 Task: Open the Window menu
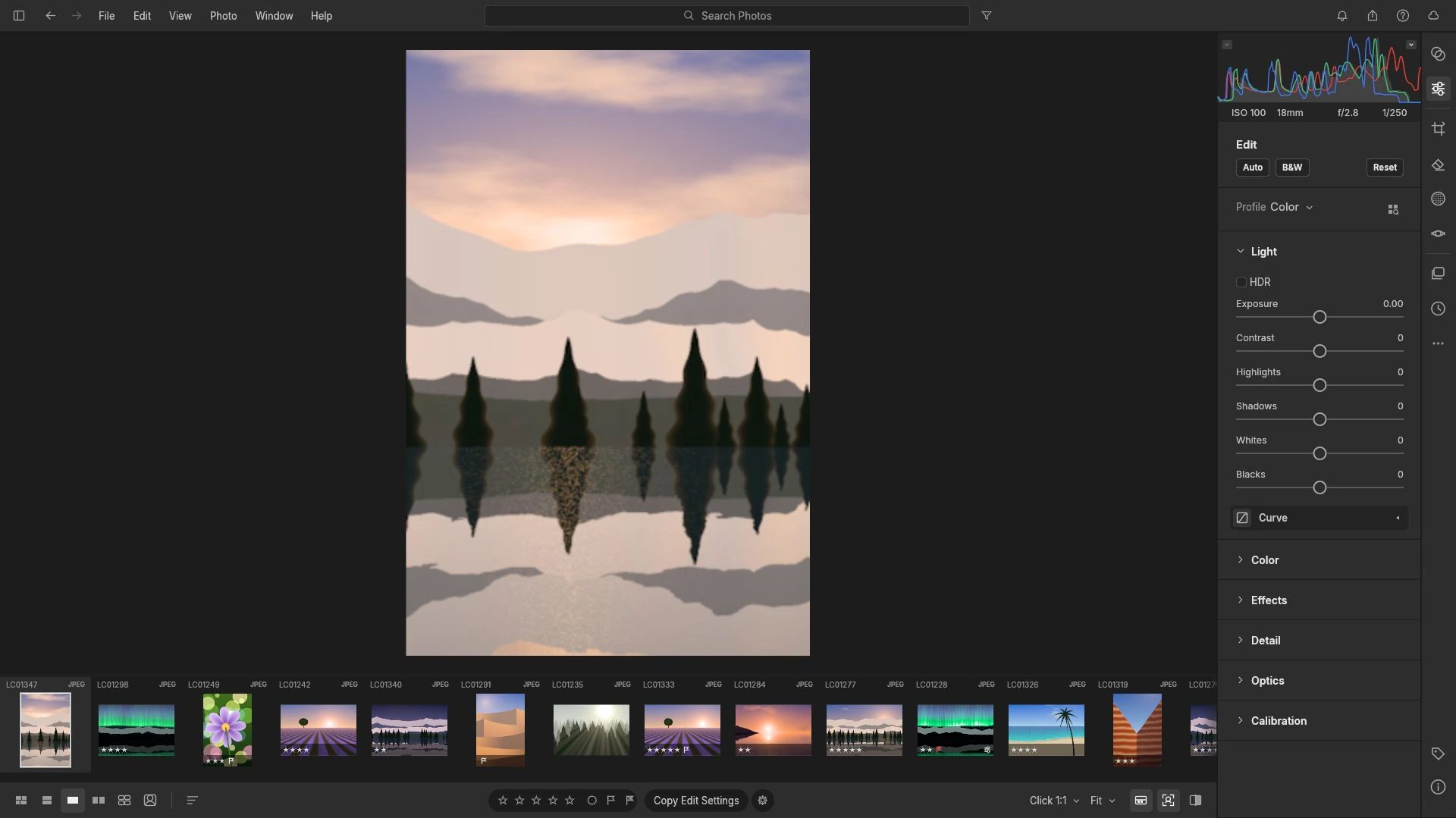[274, 15]
